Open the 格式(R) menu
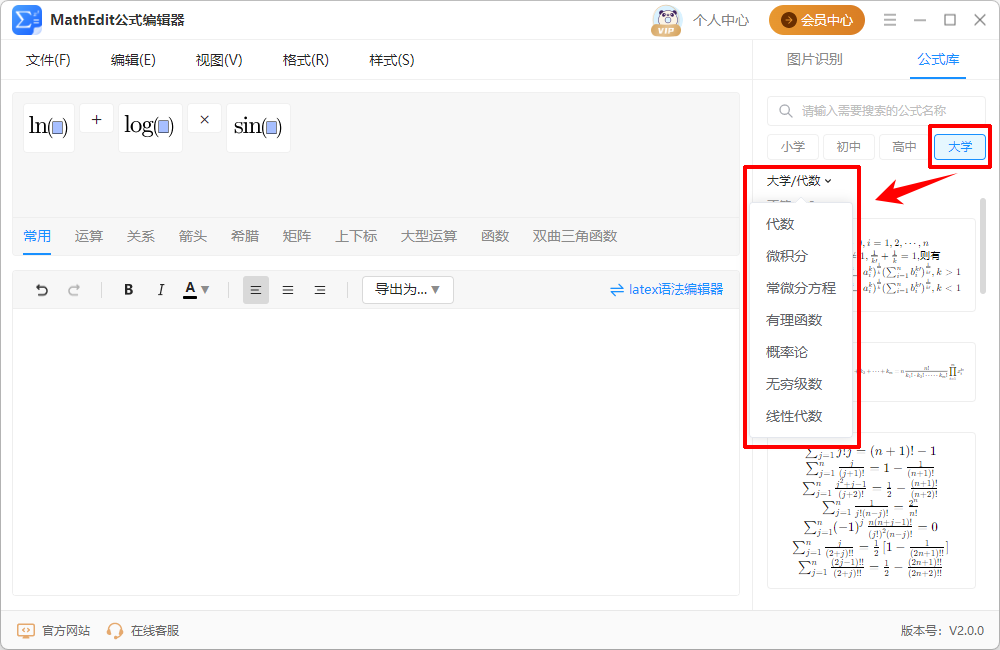 point(305,60)
